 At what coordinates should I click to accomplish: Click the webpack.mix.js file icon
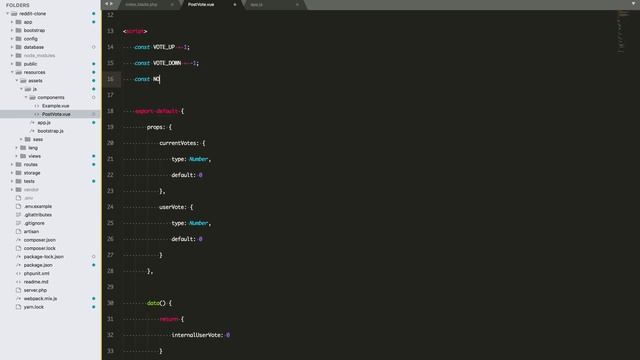pyautogui.click(x=18, y=298)
